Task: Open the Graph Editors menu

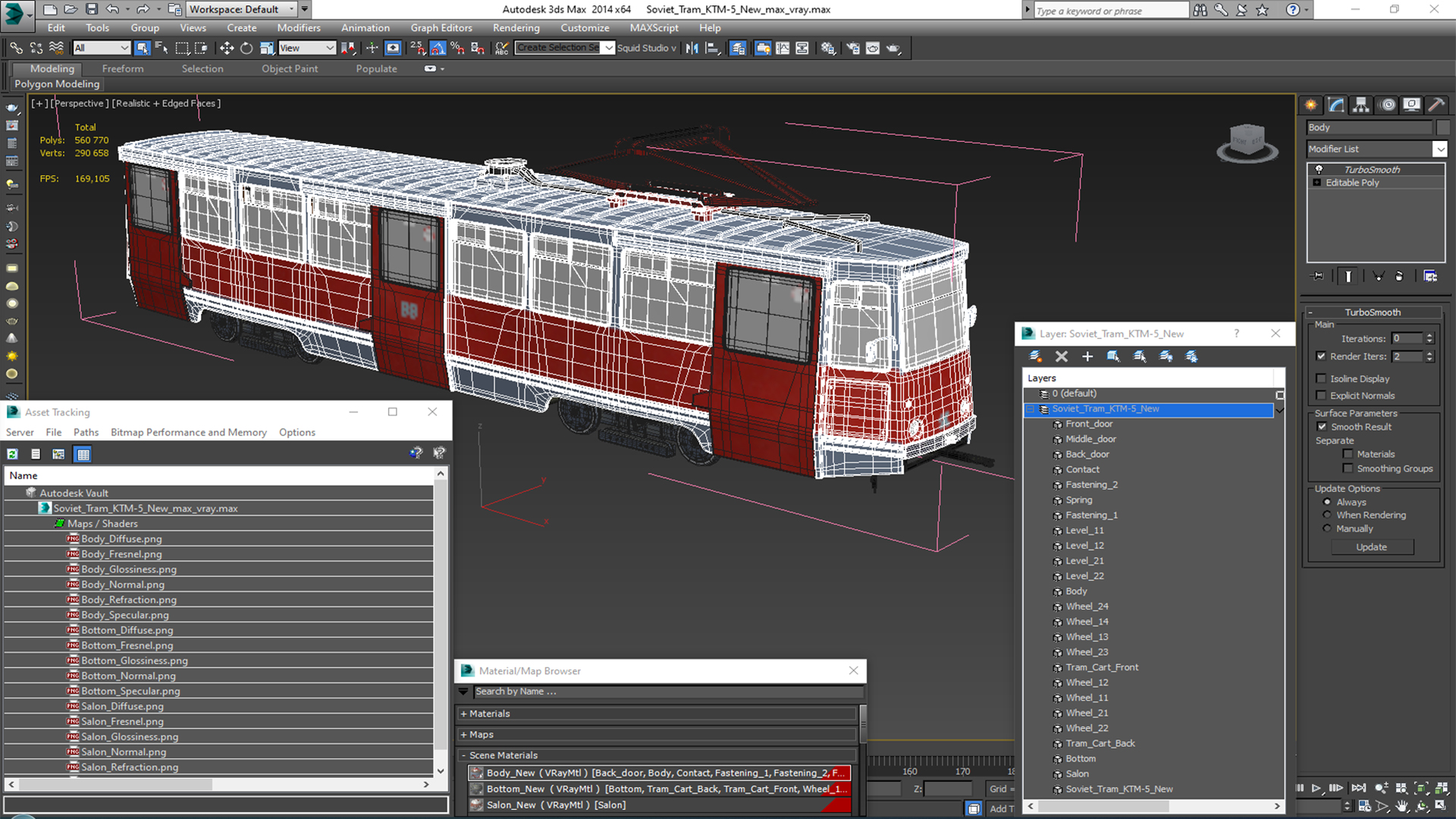Action: (x=441, y=28)
